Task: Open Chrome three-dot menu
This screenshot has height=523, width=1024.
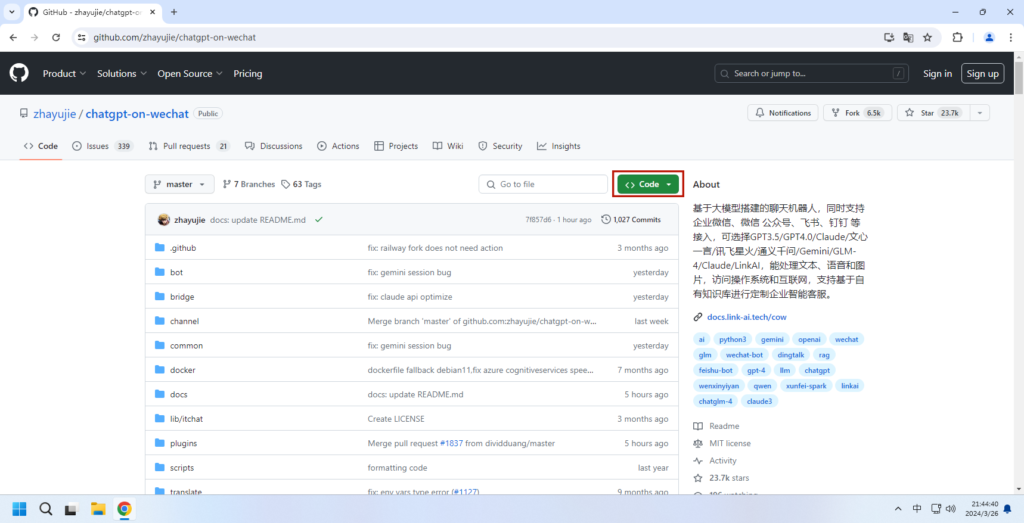Action: [x=1011, y=38]
